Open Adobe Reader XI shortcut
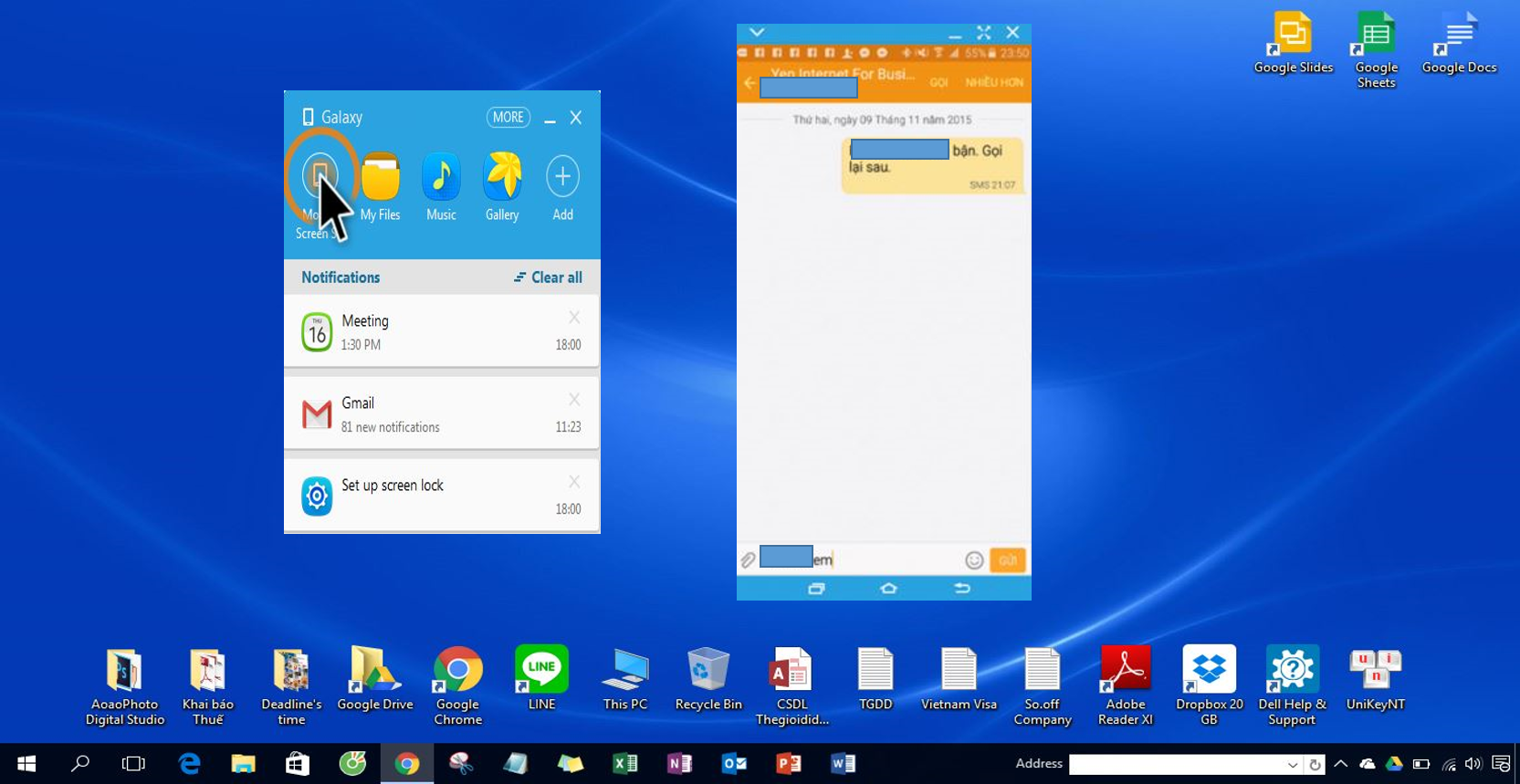Viewport: 1520px width, 784px height. pos(1126,686)
